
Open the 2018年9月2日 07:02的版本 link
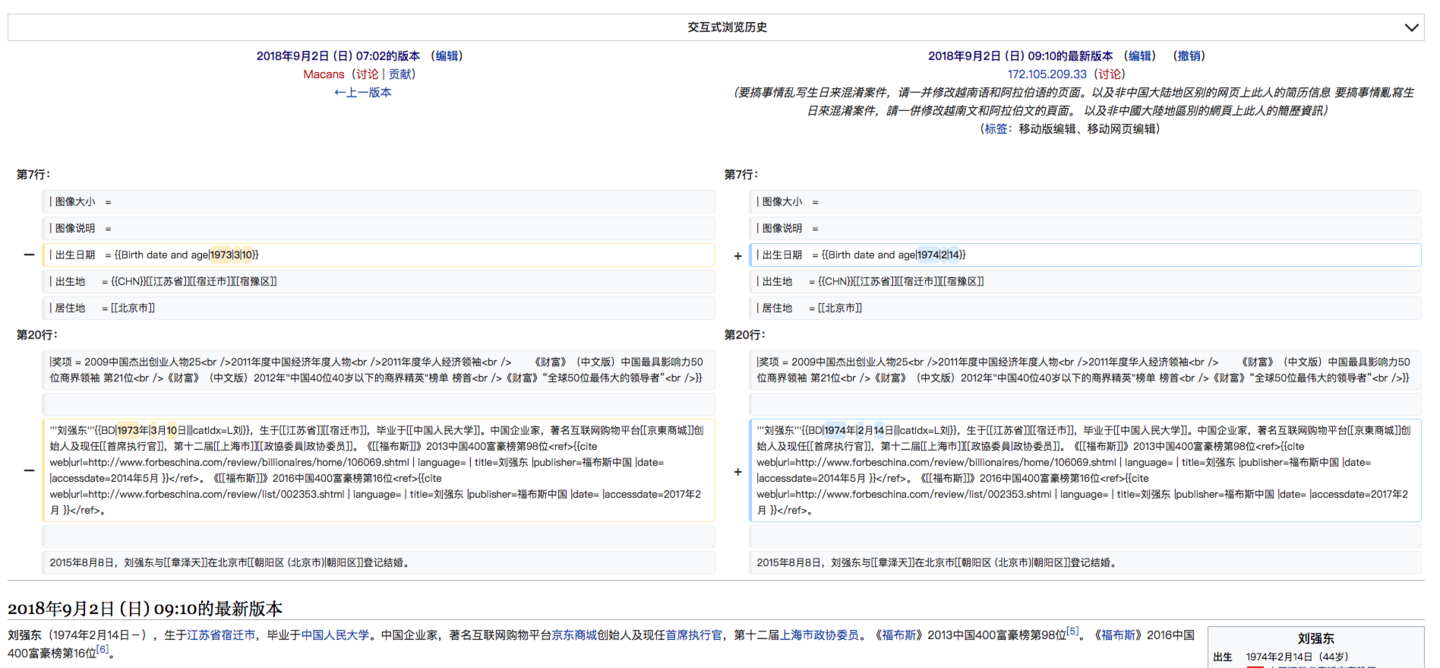[x=338, y=56]
